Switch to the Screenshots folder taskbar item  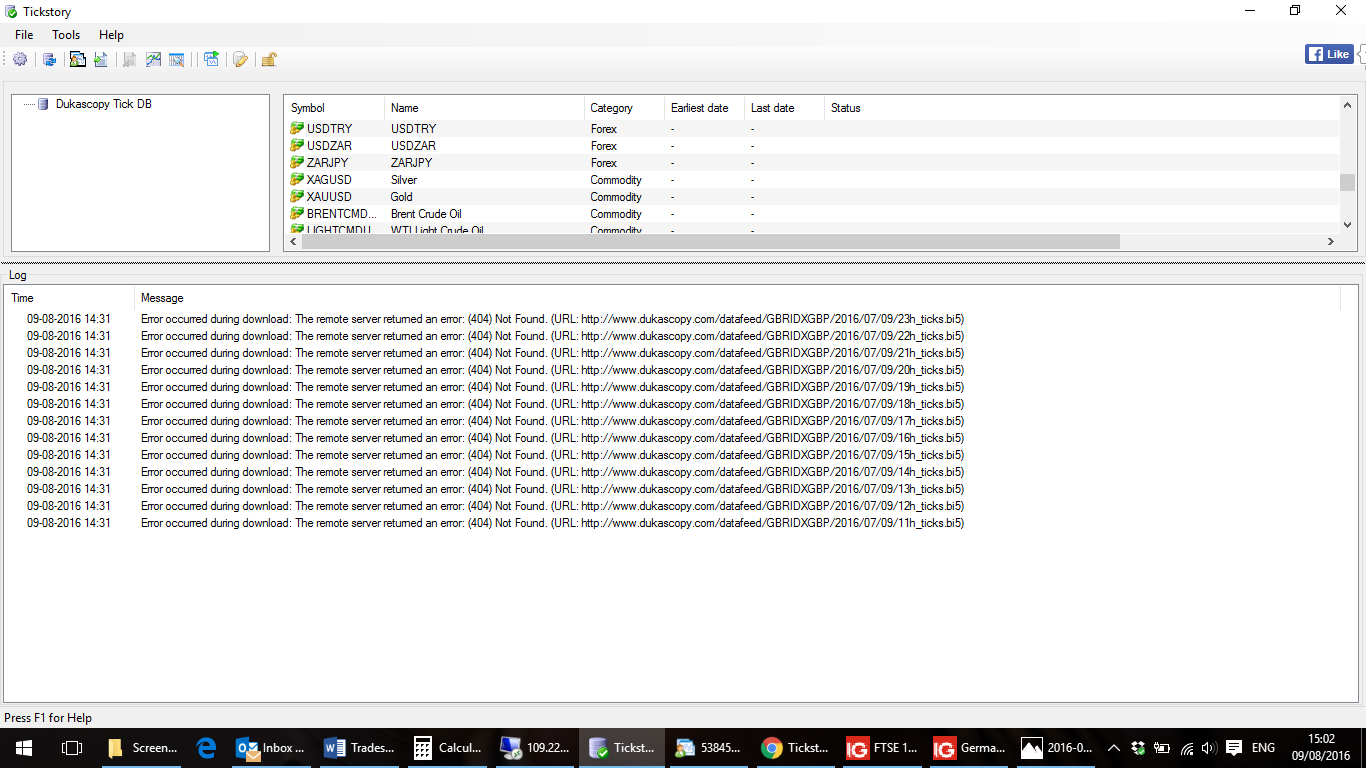click(143, 748)
